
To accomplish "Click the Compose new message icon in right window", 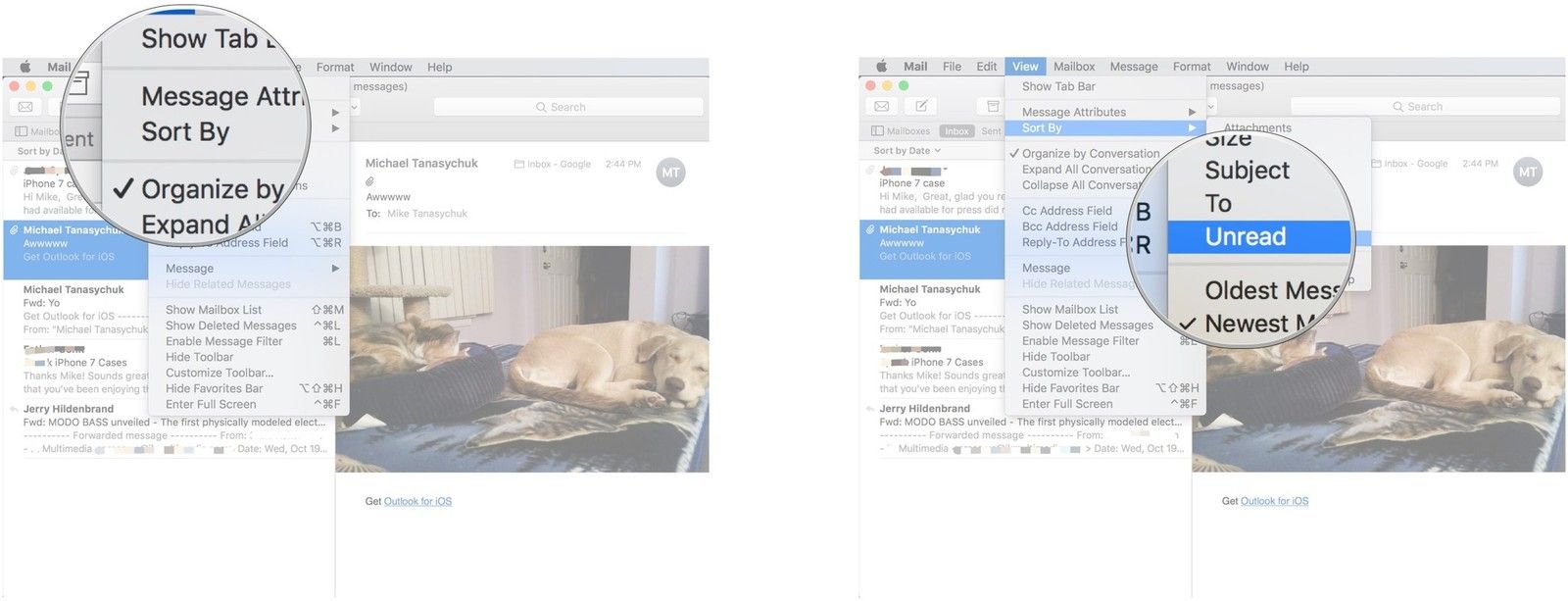I will [x=921, y=106].
